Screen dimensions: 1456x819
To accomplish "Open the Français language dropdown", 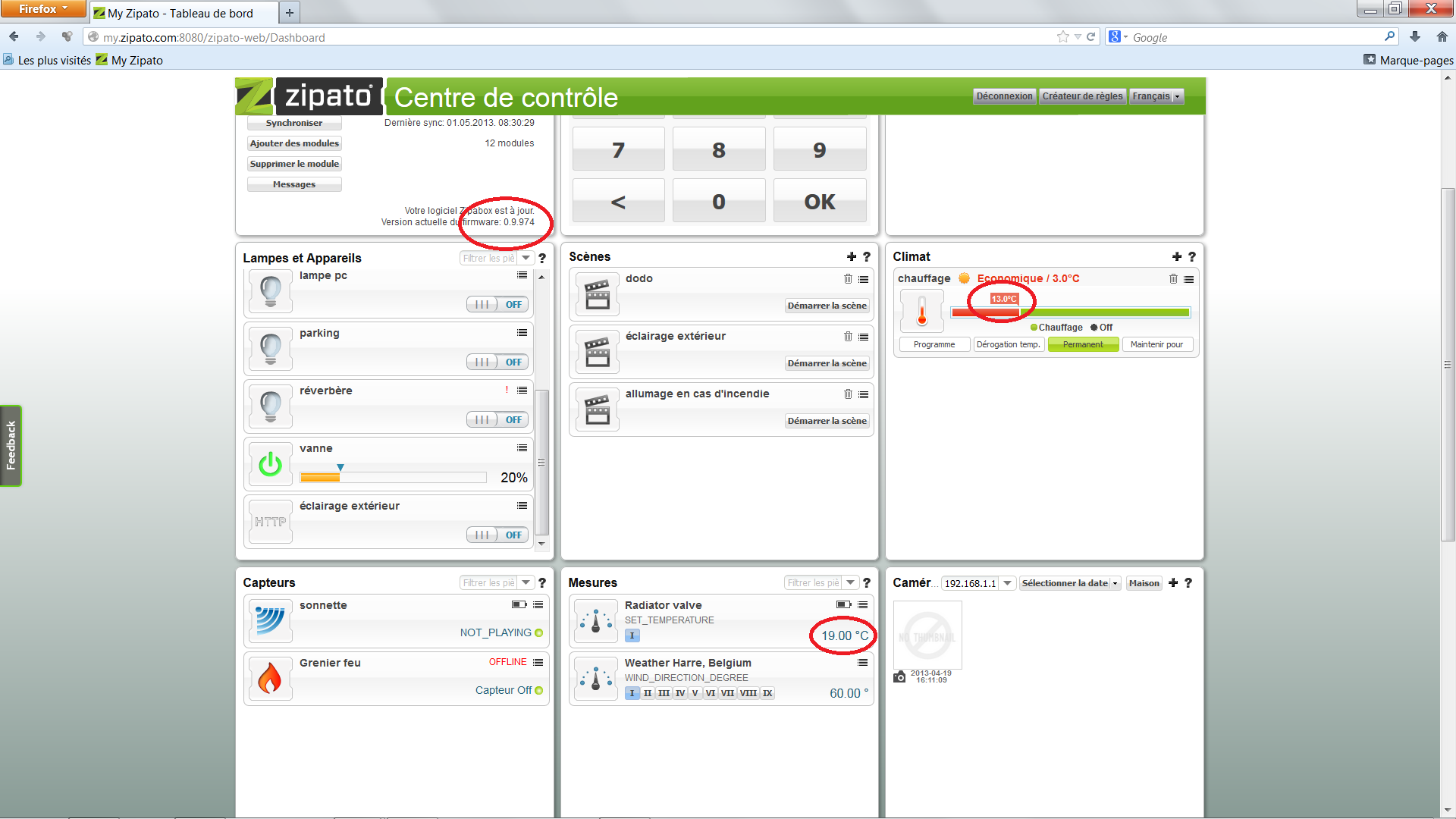I will pyautogui.click(x=1156, y=96).
